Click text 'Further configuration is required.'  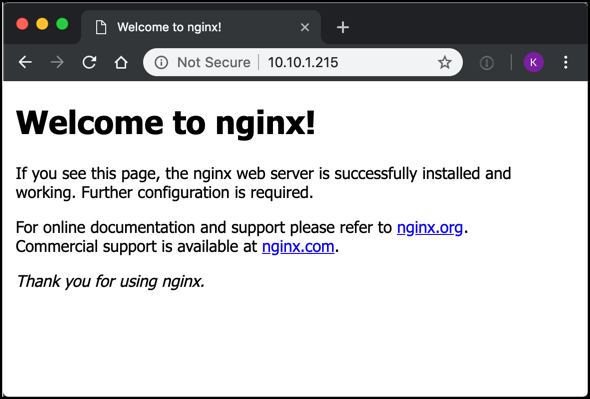(x=197, y=193)
